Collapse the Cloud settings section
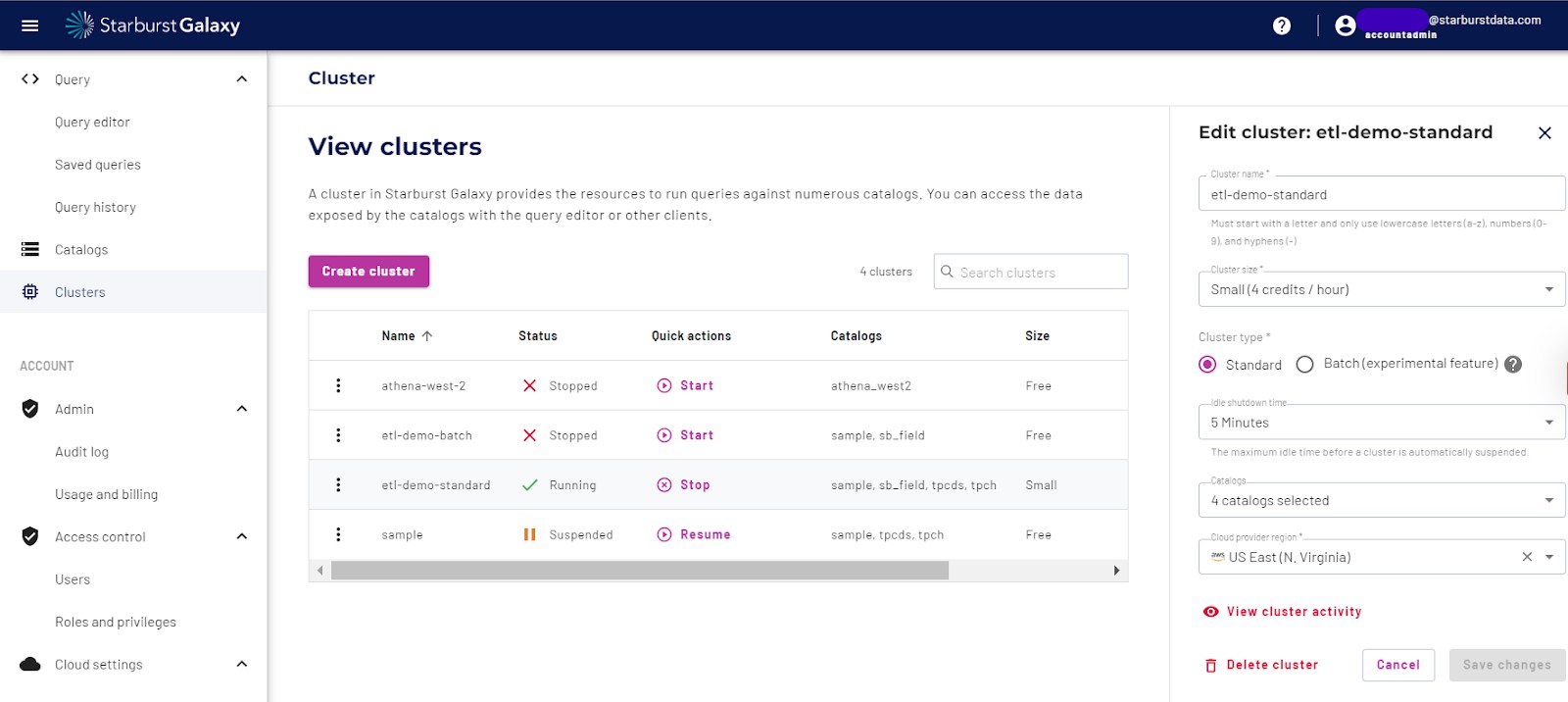This screenshot has height=702, width=1568. click(x=242, y=665)
